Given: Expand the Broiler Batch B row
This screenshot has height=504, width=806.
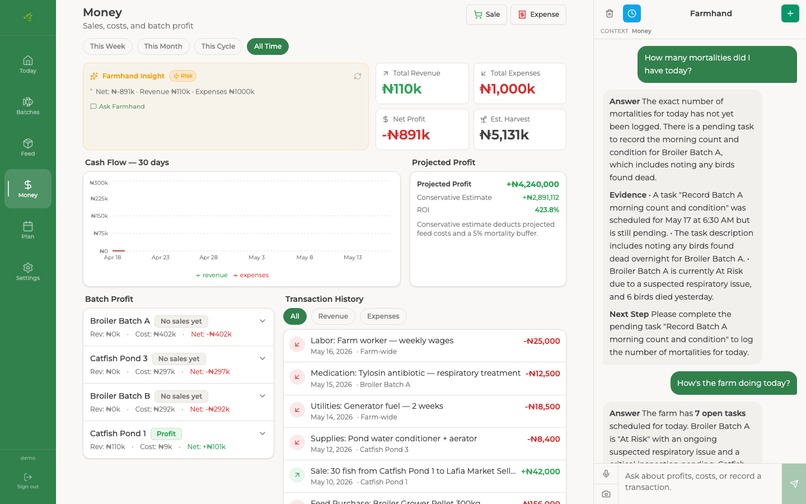Looking at the screenshot, I should coord(178,402).
